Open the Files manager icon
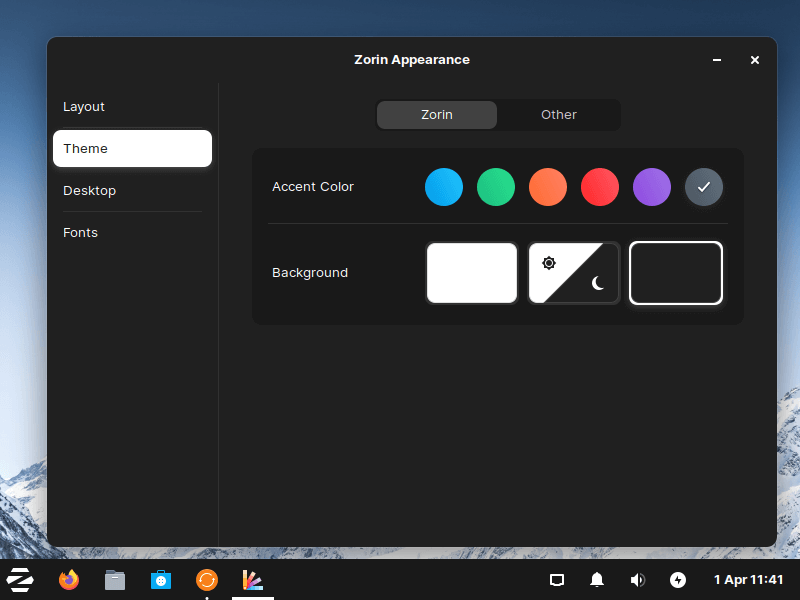800x600 pixels. 115,580
